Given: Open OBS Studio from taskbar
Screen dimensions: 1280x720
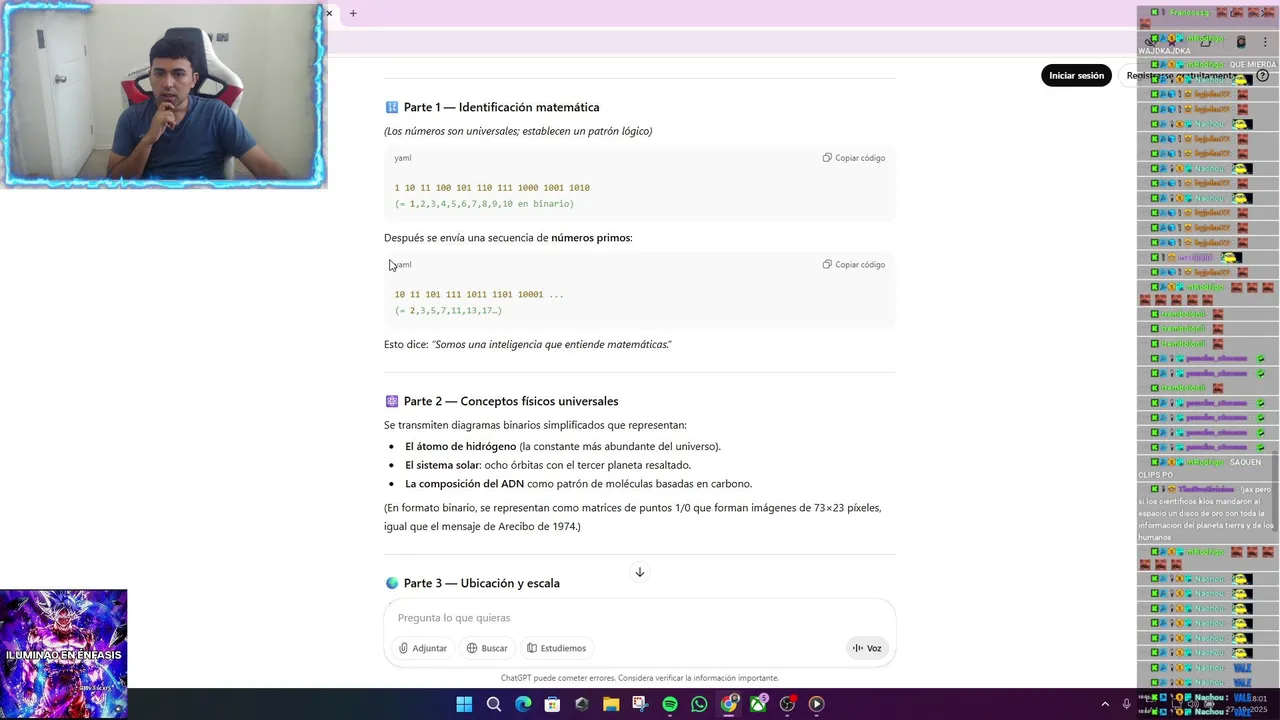Looking at the screenshot, I should (787, 704).
